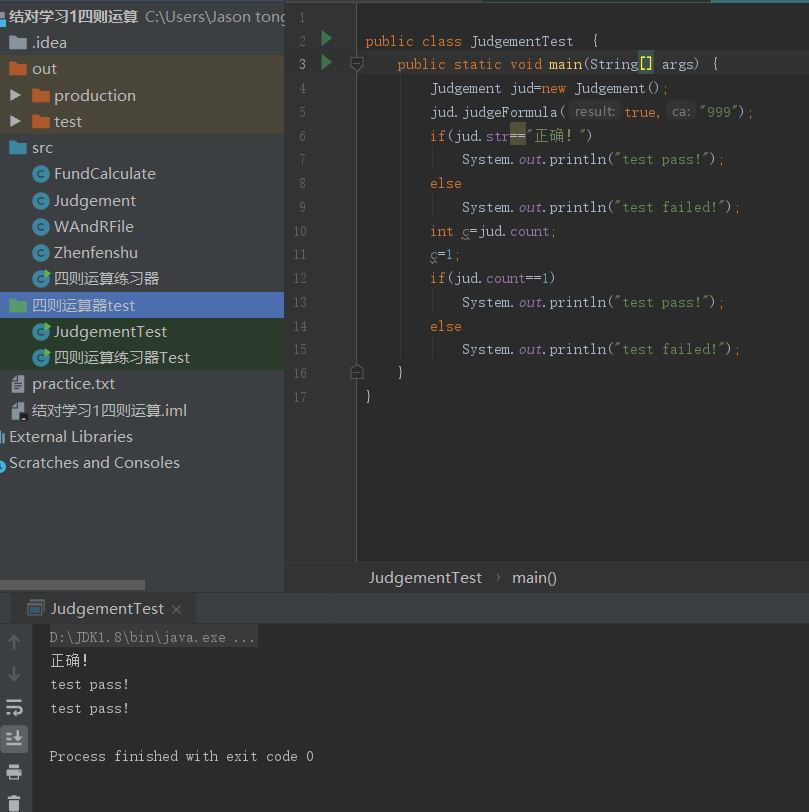This screenshot has height=812, width=809.
Task: Move the project panel horizontal scrollbar
Action: pyautogui.click(x=73, y=585)
